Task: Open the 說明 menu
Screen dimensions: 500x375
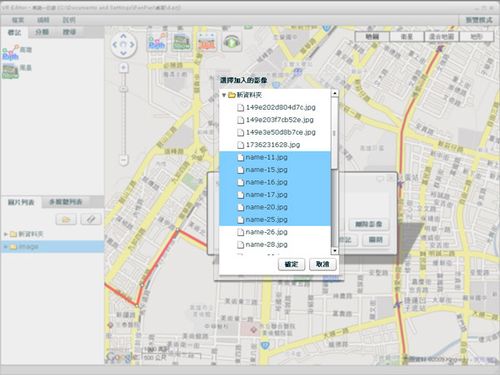Action: pyautogui.click(x=69, y=20)
